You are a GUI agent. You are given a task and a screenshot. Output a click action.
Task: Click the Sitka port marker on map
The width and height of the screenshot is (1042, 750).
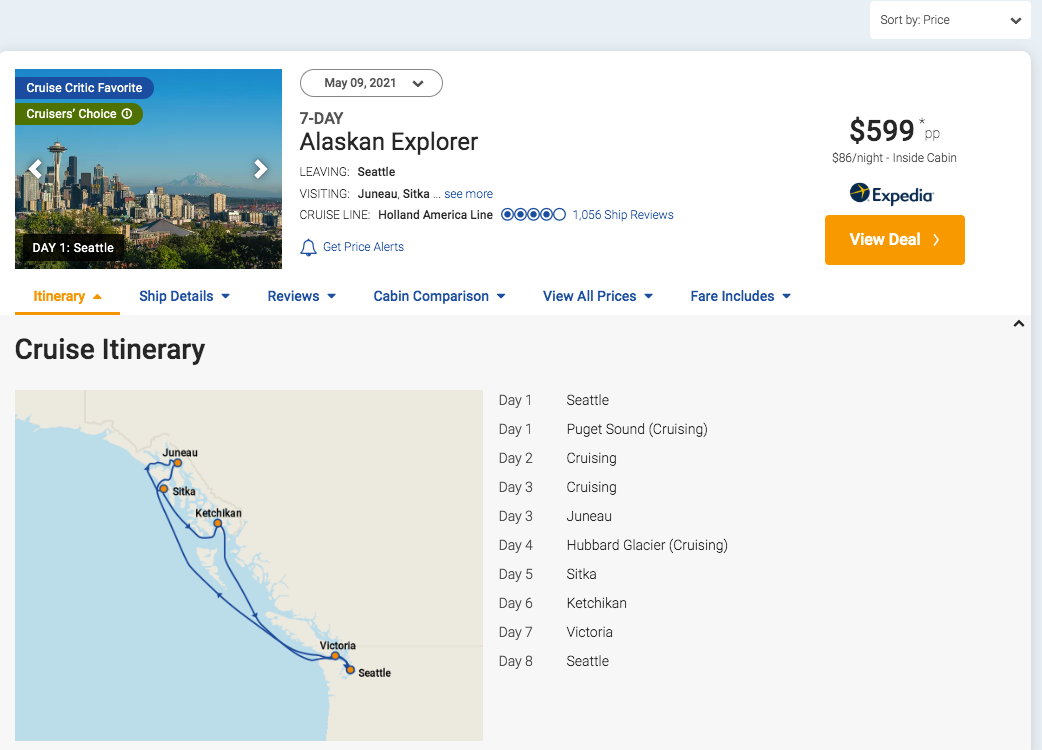tap(163, 489)
